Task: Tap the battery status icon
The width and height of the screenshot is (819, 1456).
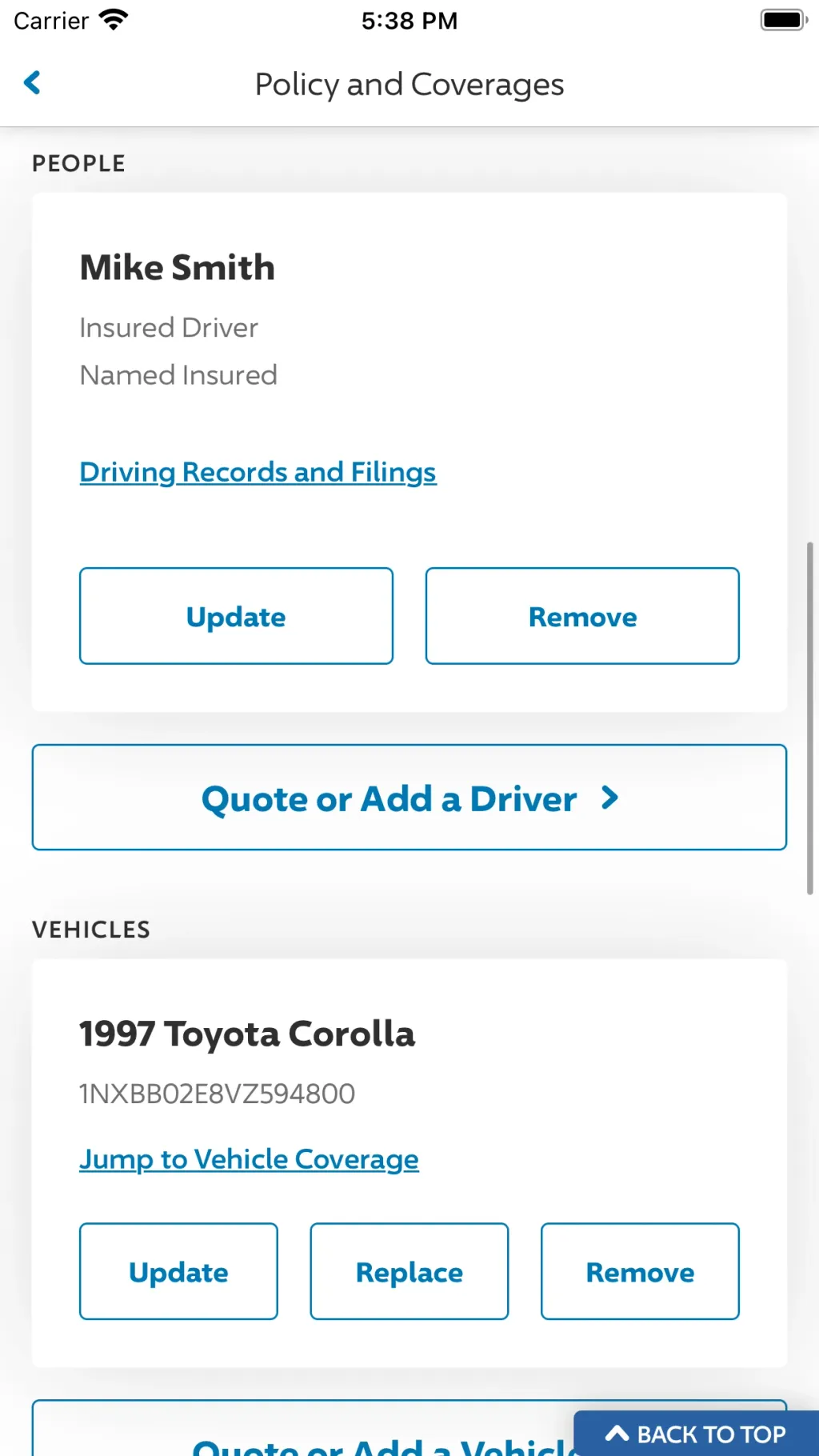Action: (x=784, y=20)
